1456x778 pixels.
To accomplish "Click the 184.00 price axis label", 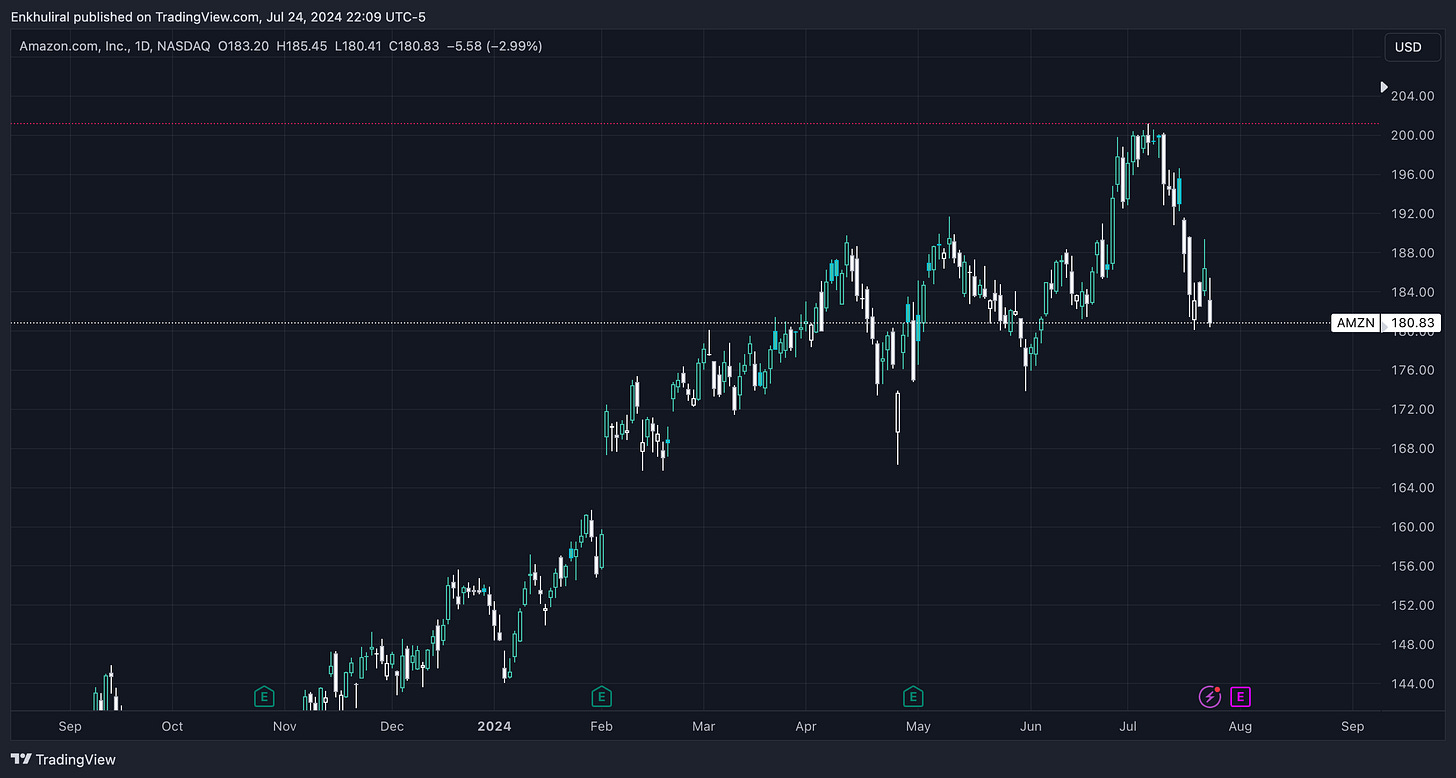I will [1413, 292].
